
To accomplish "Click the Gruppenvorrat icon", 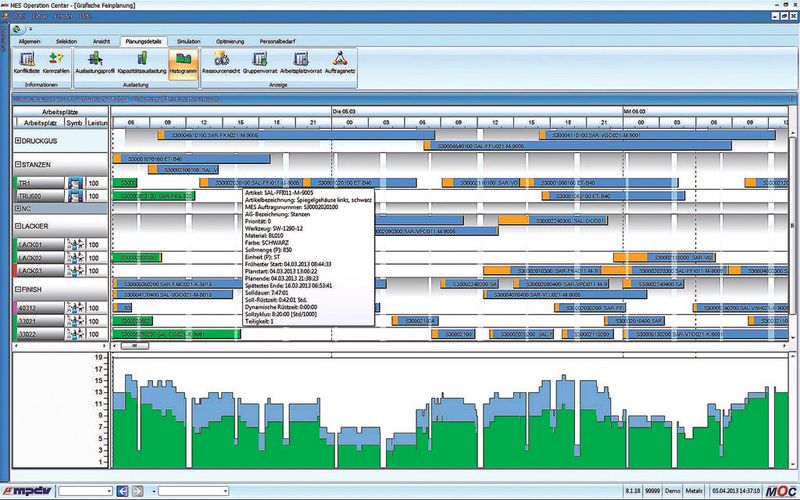I will pyautogui.click(x=260, y=63).
